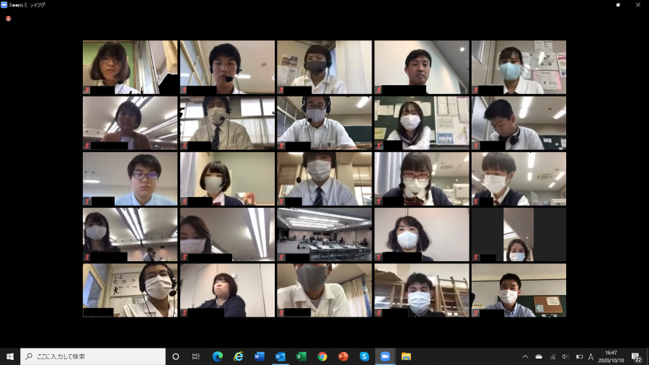Click the taskbar search box
The image size is (649, 365).
coord(93,356)
